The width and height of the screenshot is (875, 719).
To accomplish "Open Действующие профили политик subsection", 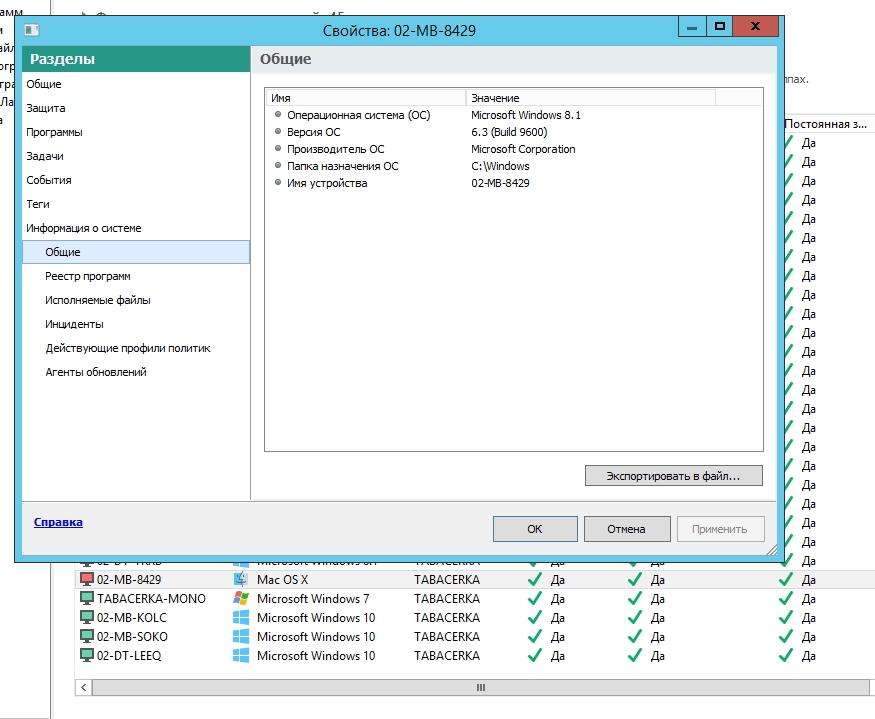I will (136, 348).
